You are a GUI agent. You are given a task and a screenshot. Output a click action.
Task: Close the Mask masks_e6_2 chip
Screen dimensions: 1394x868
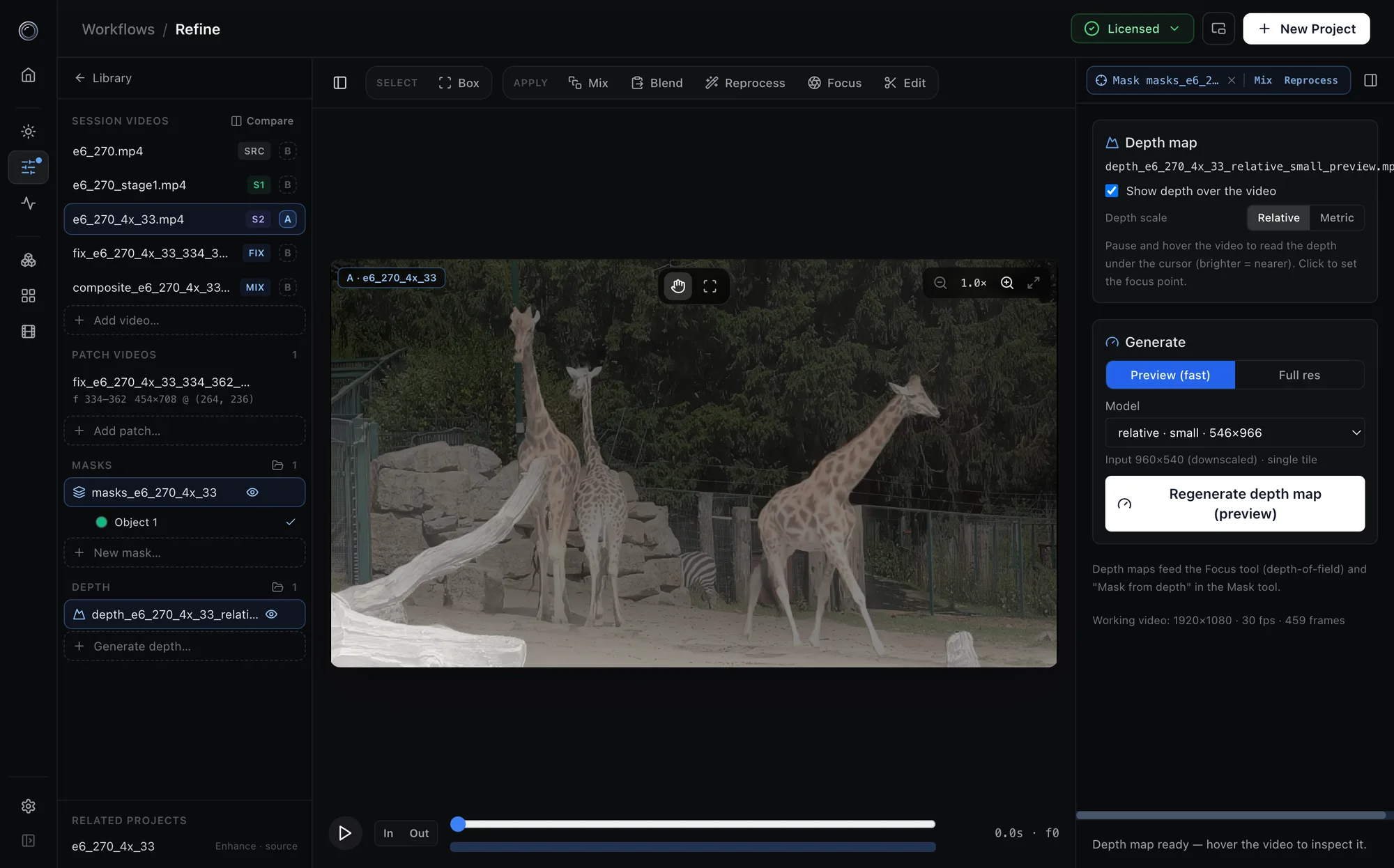(x=1232, y=80)
